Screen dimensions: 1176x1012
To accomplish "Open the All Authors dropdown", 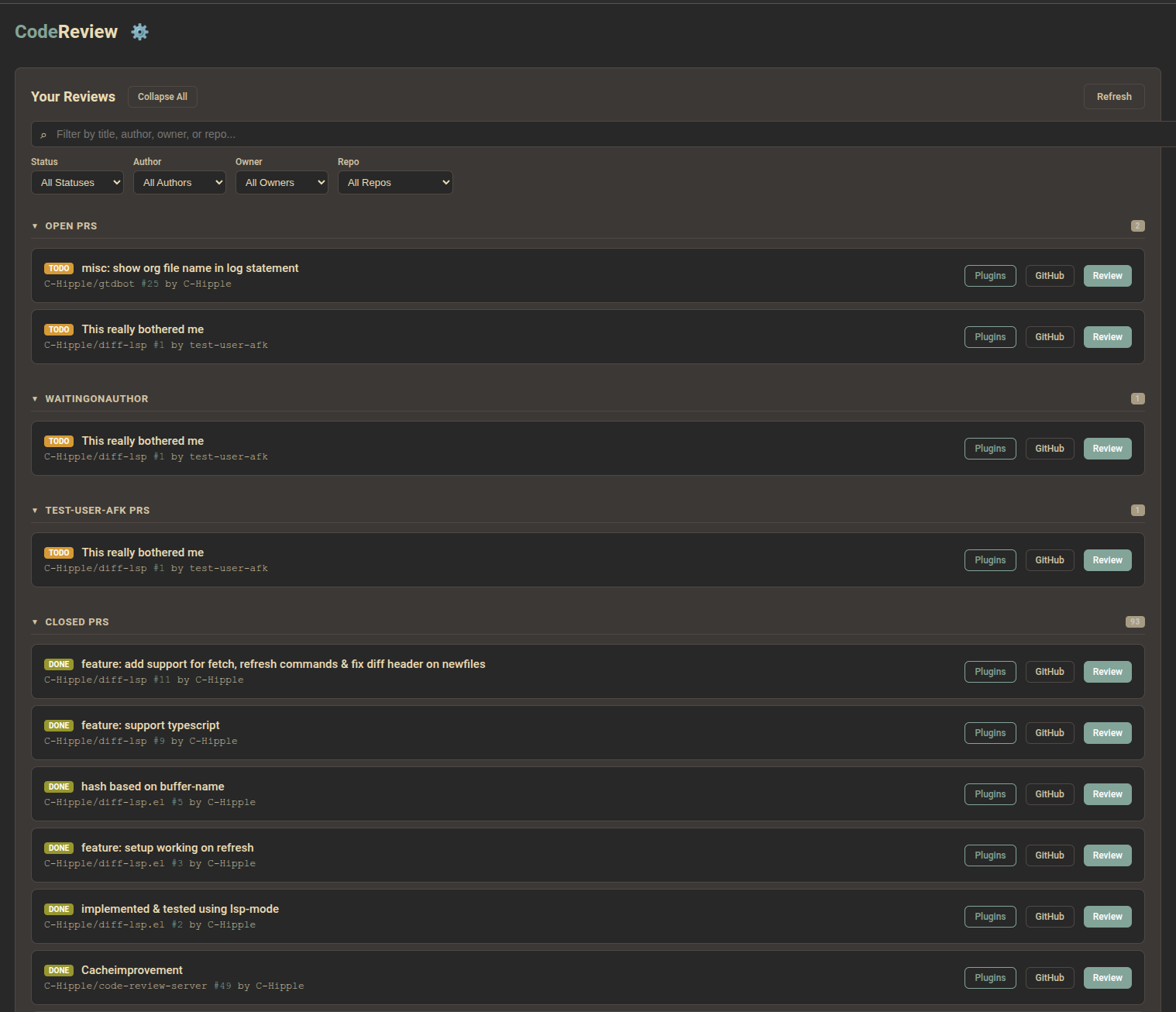I will [x=180, y=183].
